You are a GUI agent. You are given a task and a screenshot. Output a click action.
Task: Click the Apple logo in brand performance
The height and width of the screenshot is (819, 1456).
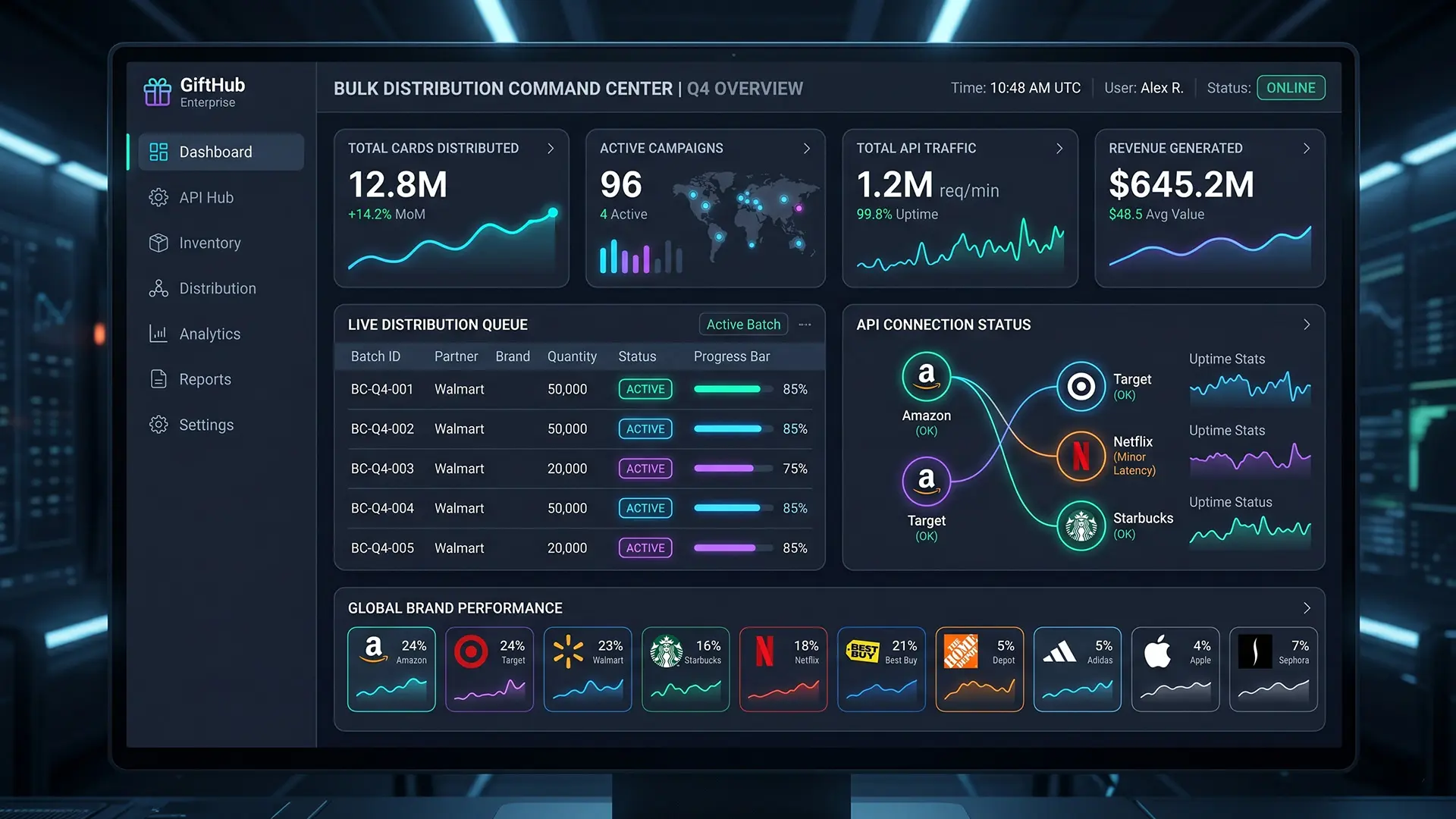[x=1157, y=651]
